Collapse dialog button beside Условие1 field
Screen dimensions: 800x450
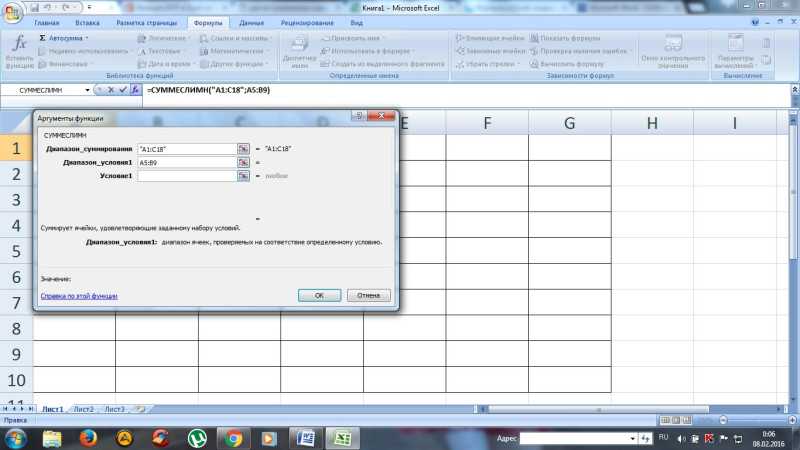(243, 176)
